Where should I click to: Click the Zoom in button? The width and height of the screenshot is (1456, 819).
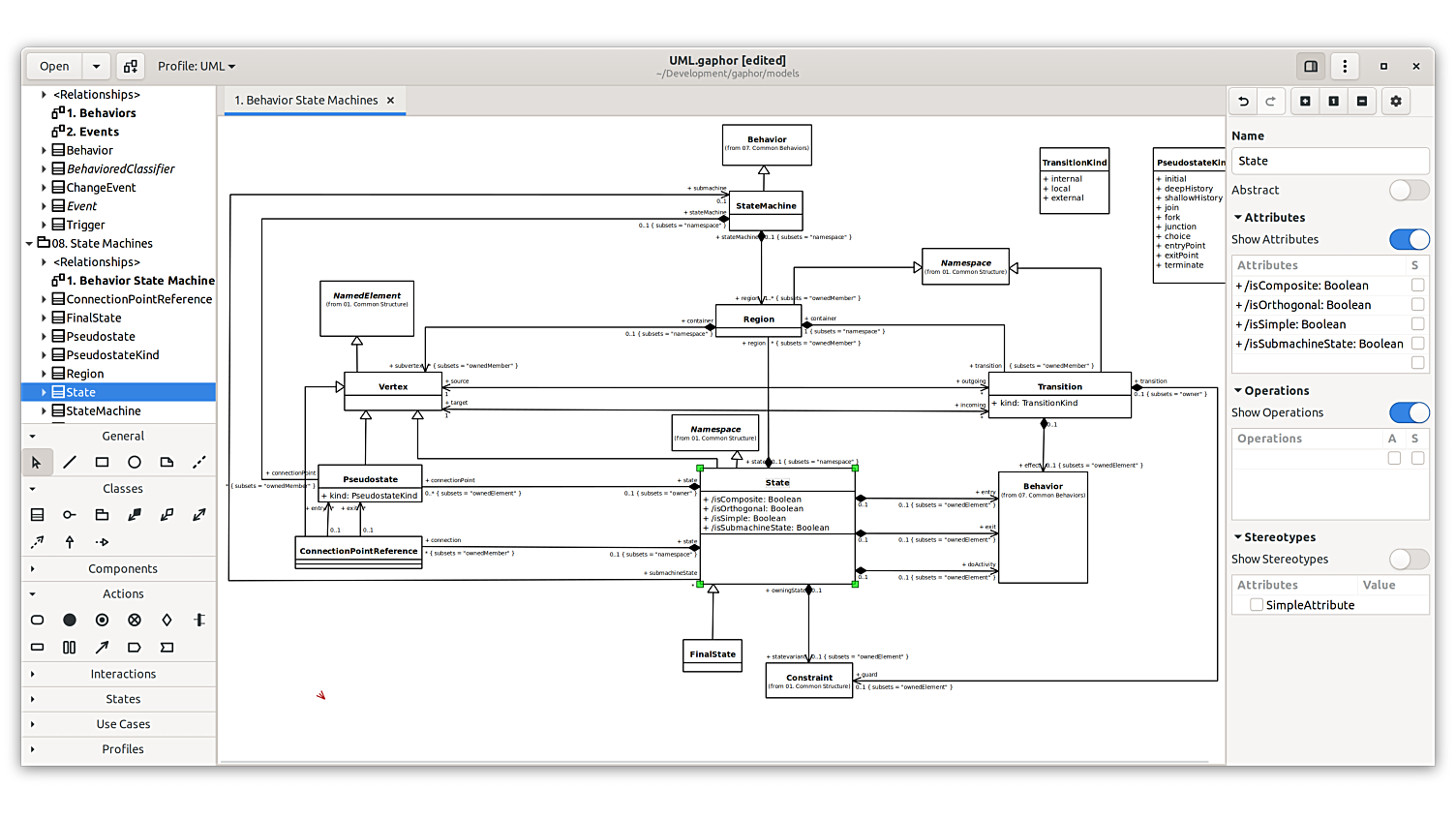[x=1305, y=102]
